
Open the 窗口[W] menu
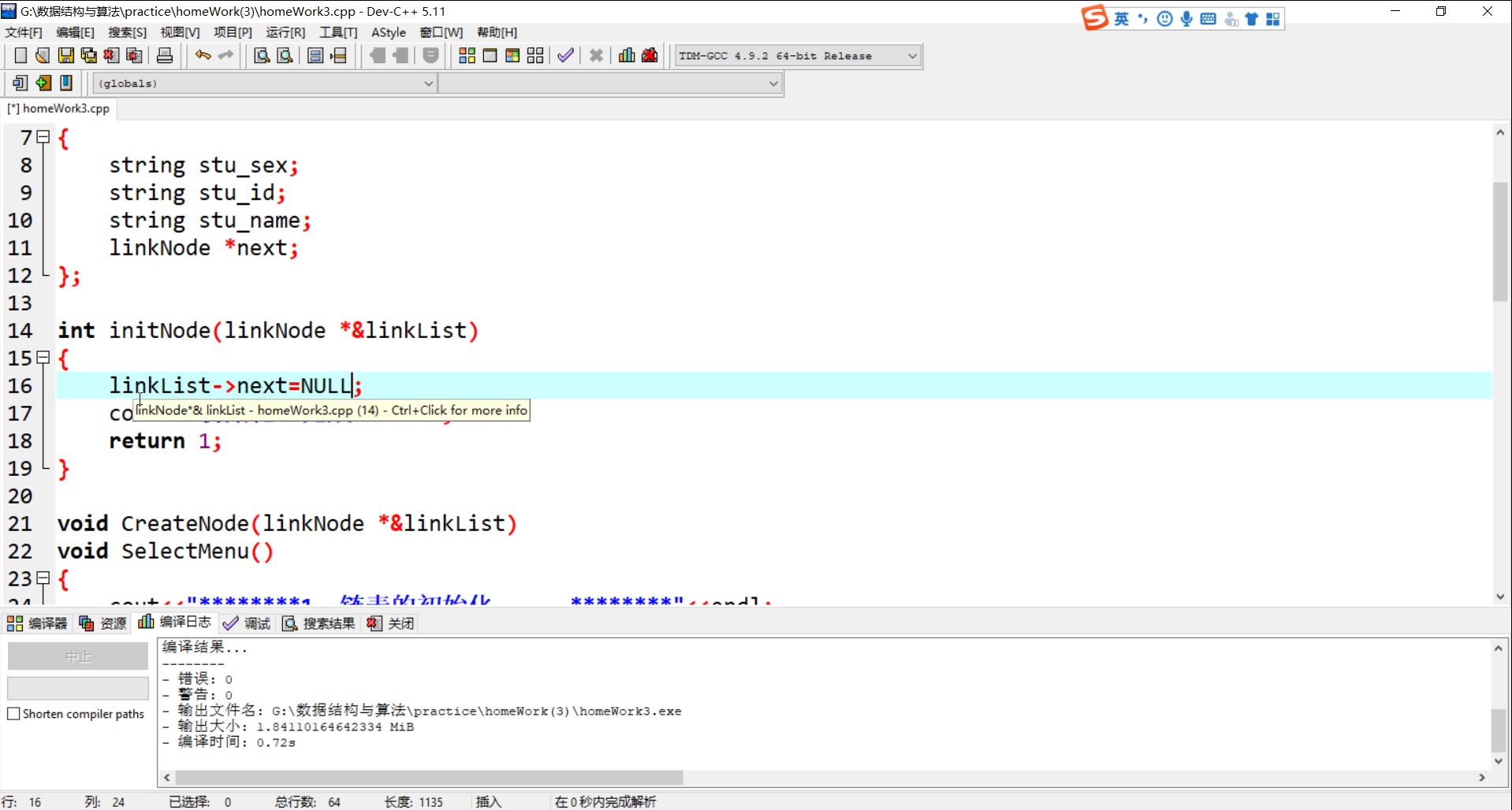click(441, 32)
